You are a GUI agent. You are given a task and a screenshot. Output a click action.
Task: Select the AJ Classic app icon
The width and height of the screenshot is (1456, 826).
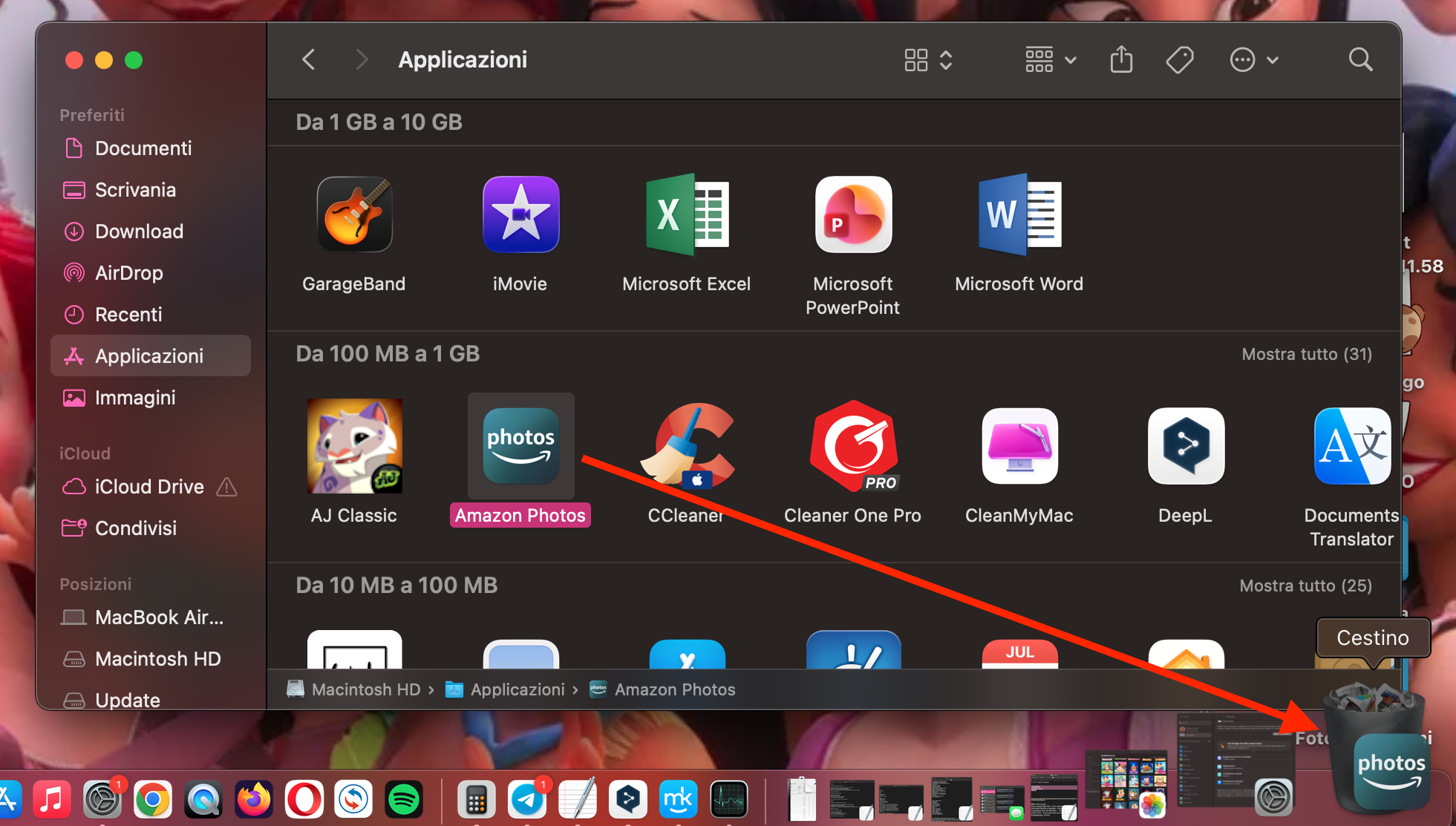tap(354, 446)
